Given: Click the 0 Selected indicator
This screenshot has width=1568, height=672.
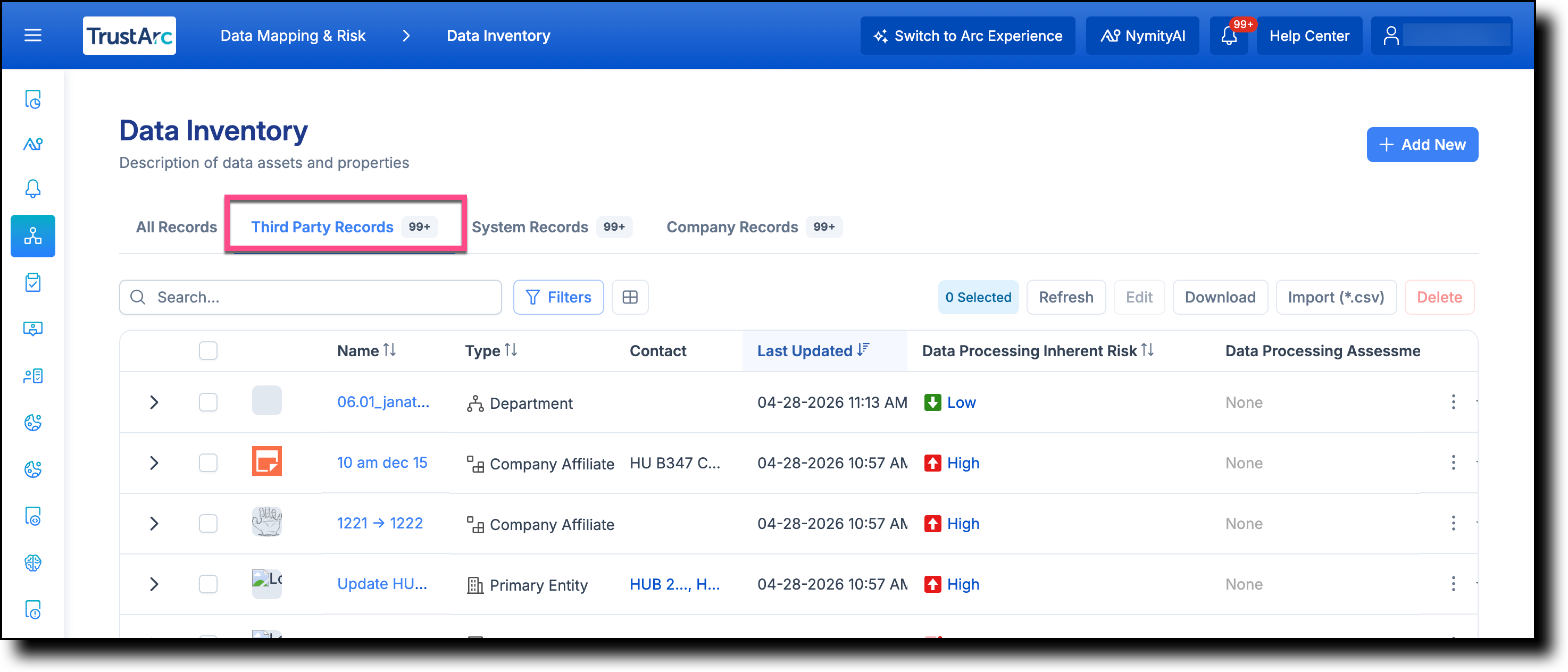Looking at the screenshot, I should click(978, 297).
